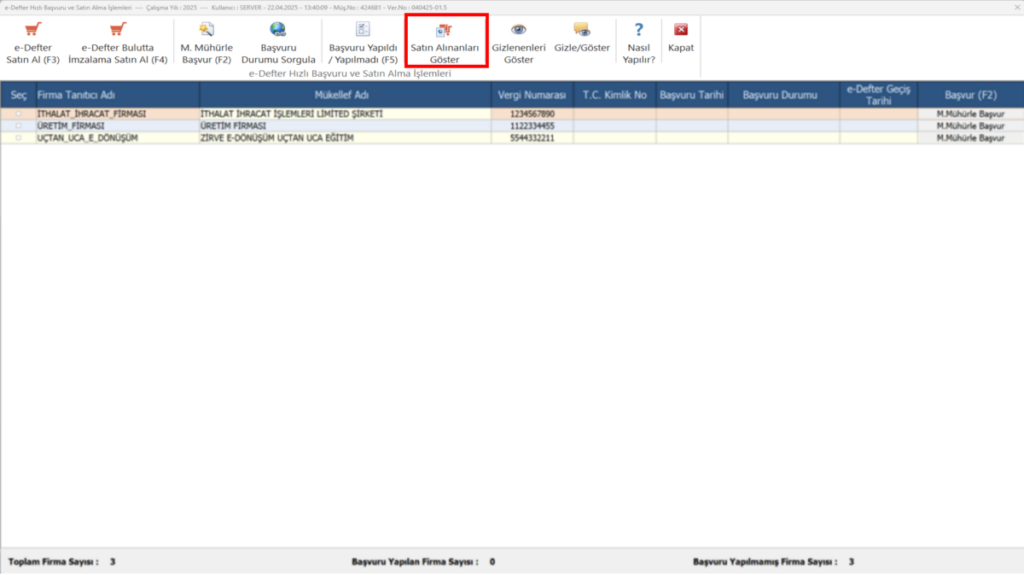Screen dimensions: 1024x575
Task: Check the box for ITHALAT_IHRACAT_FIRMASI row
Action: (18, 114)
